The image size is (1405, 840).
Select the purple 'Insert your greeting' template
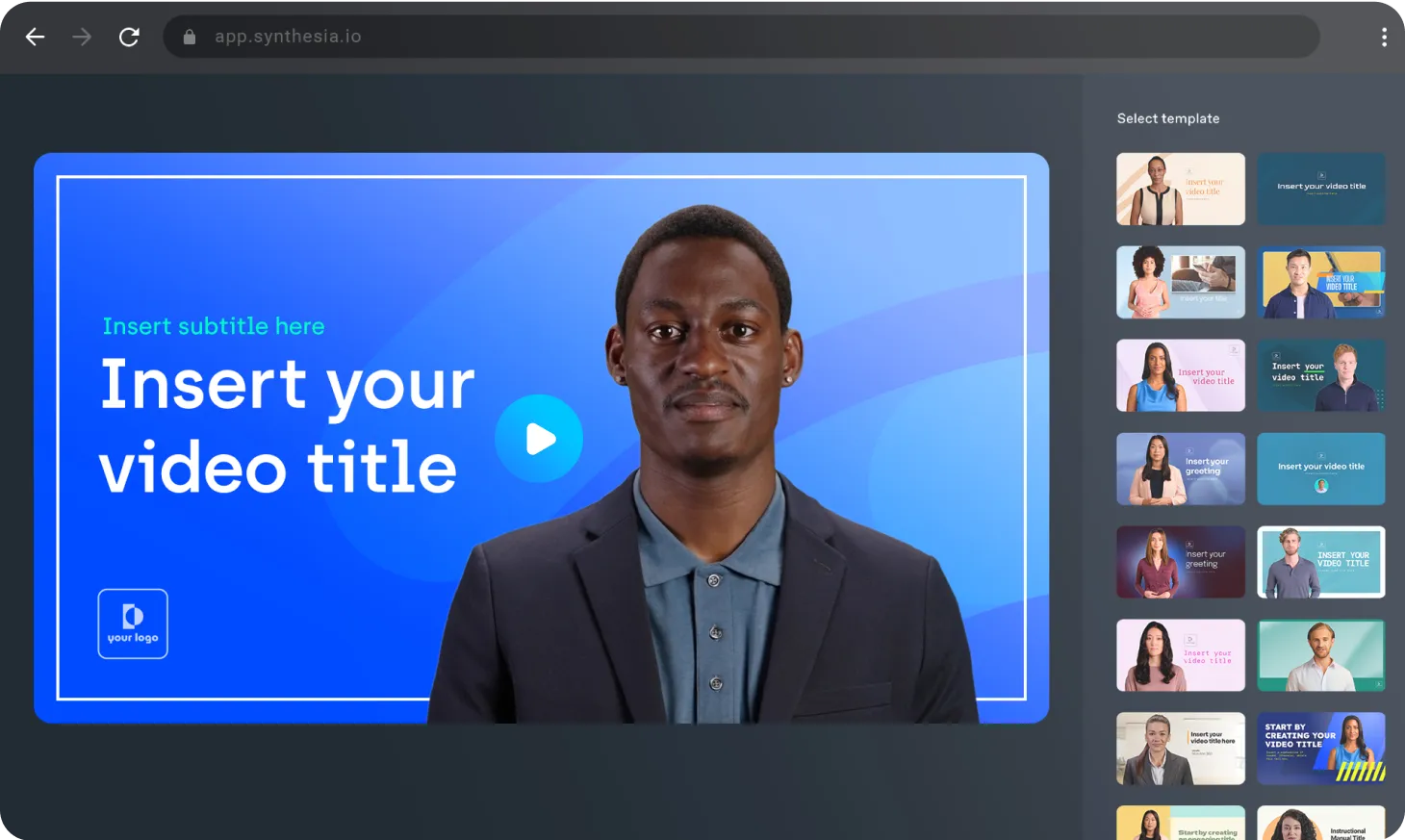coord(1181,469)
